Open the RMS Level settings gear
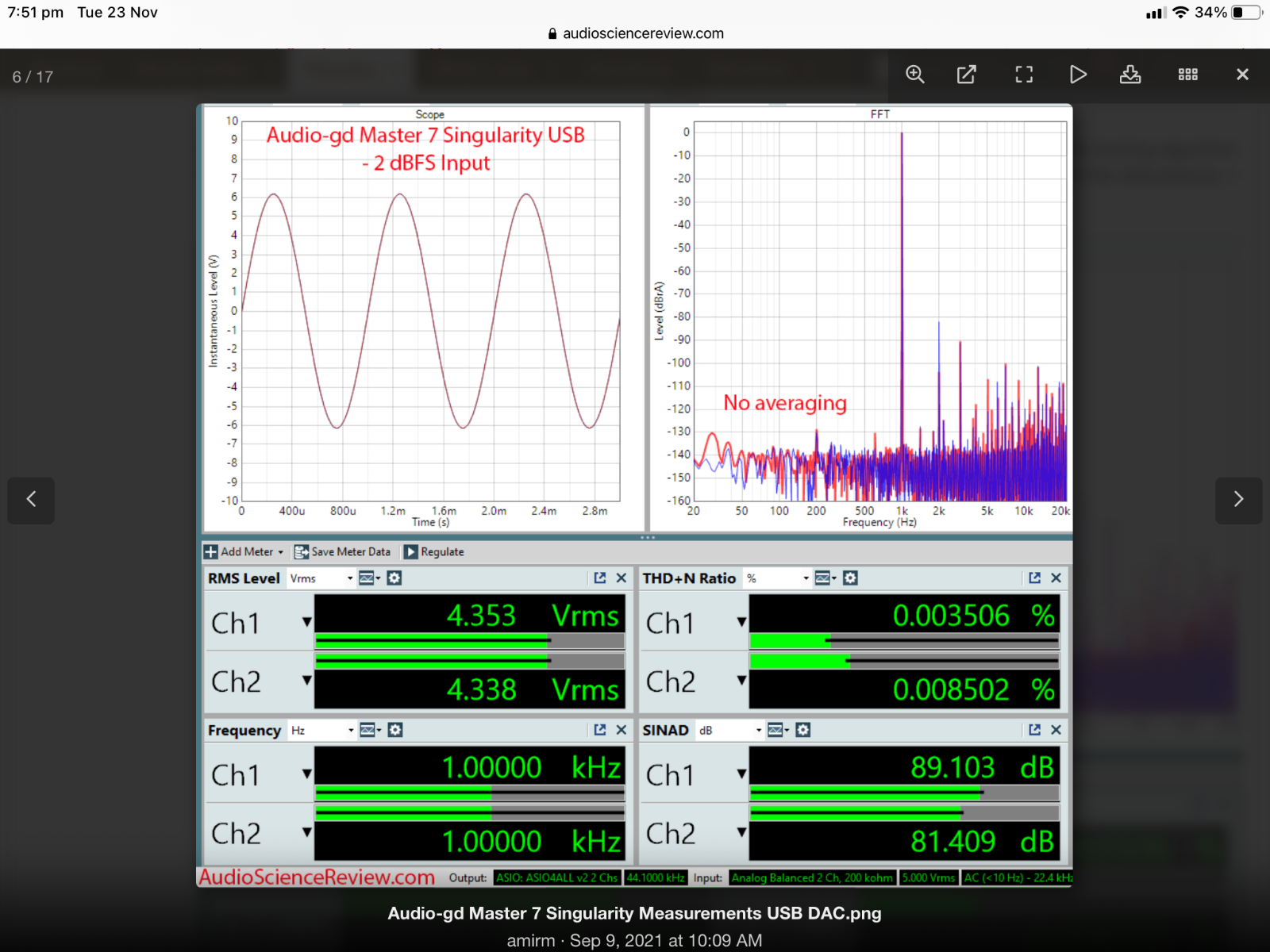The image size is (1270, 952). tap(394, 578)
